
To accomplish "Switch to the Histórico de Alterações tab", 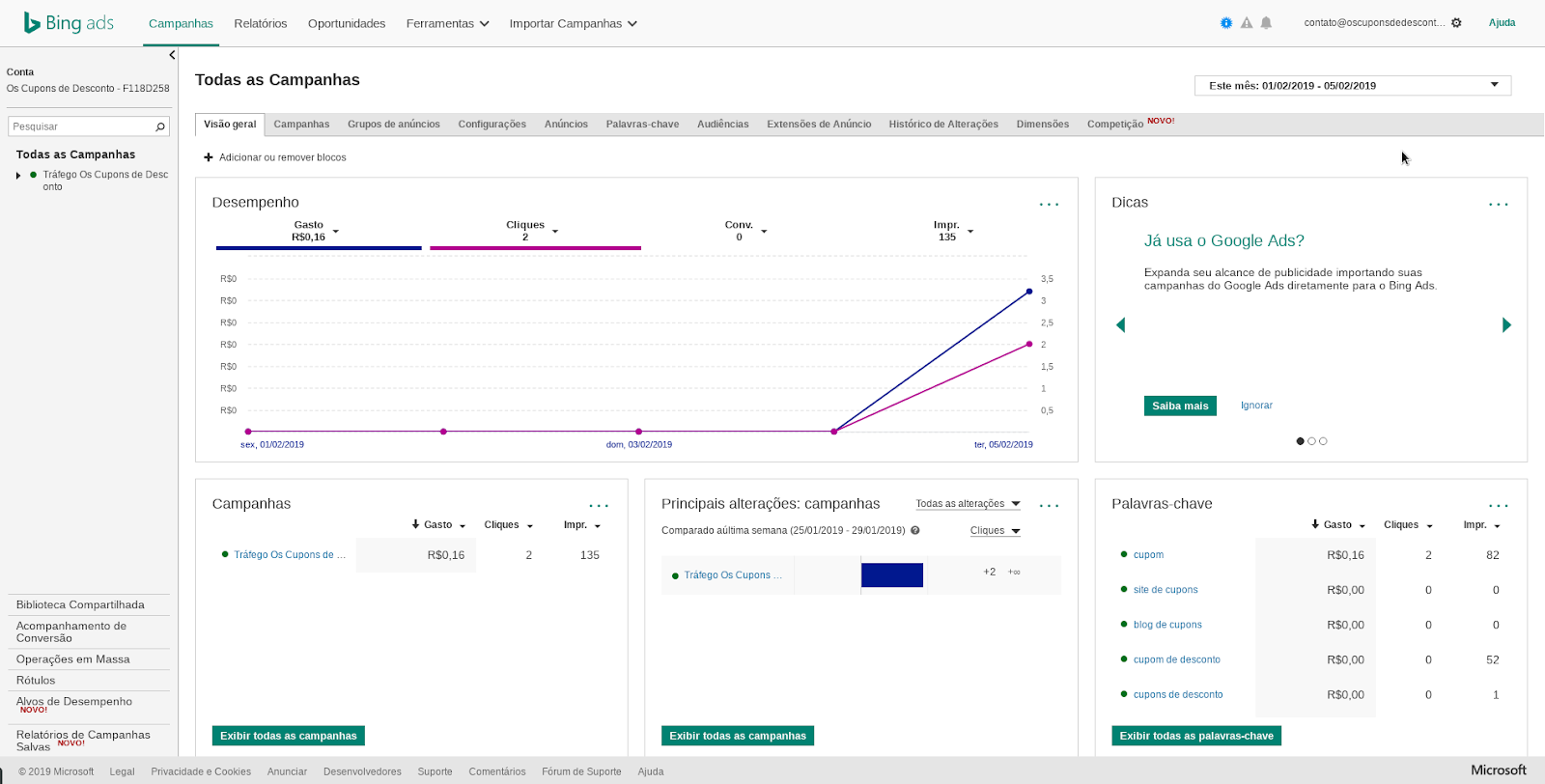I will click(x=943, y=125).
